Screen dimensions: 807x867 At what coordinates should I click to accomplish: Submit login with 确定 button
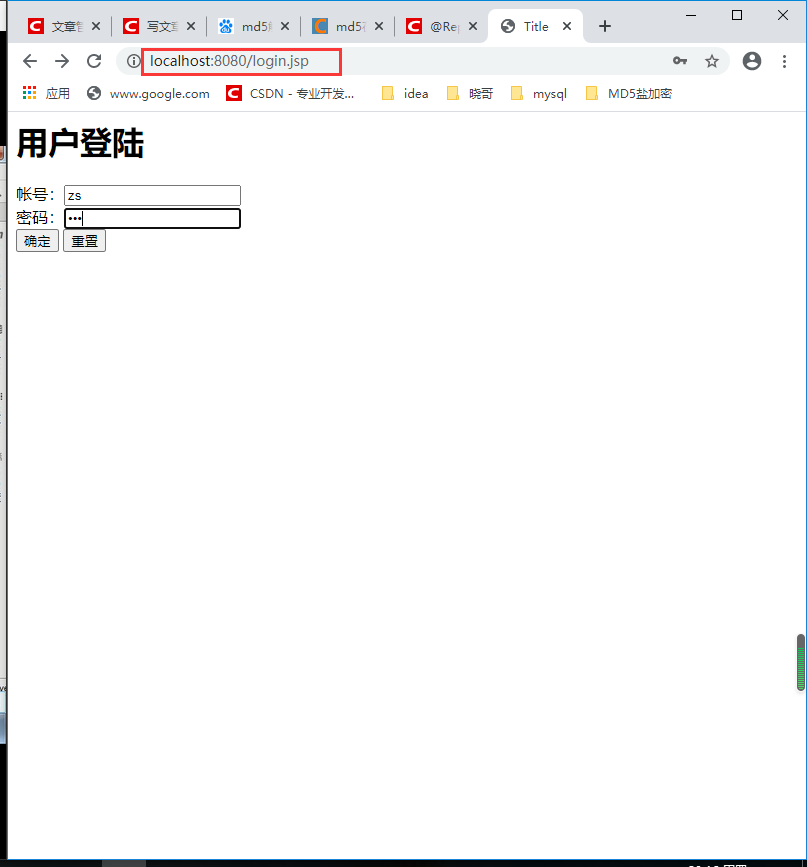37,241
